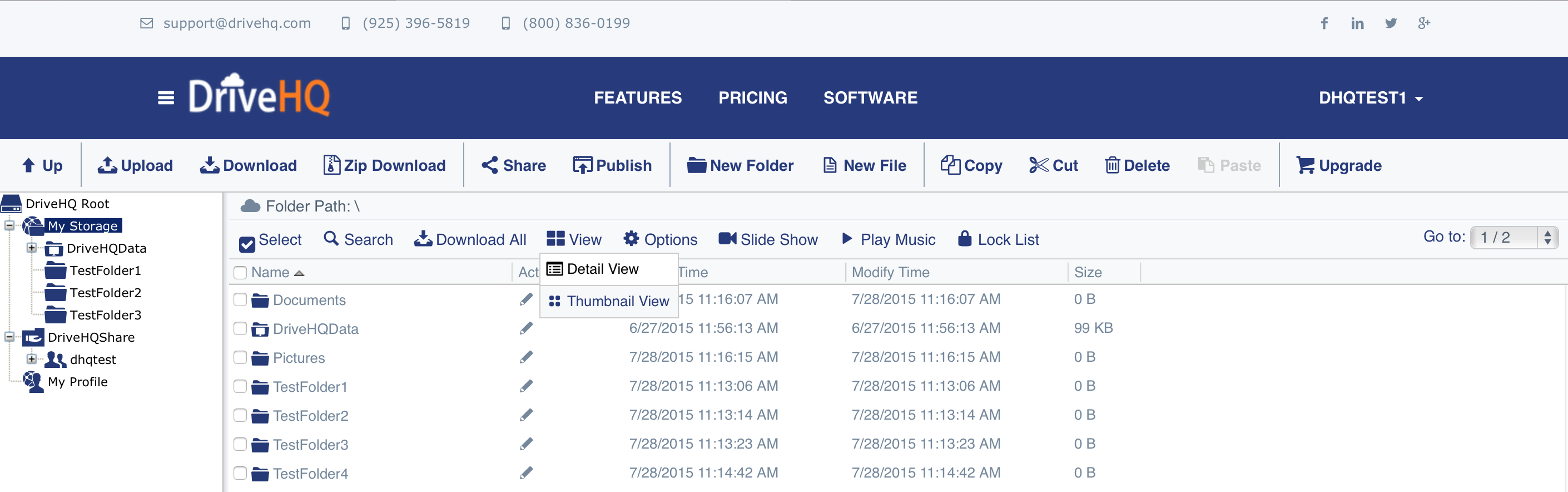
Task: Collapse the My Storage tree node
Action: tap(9, 225)
